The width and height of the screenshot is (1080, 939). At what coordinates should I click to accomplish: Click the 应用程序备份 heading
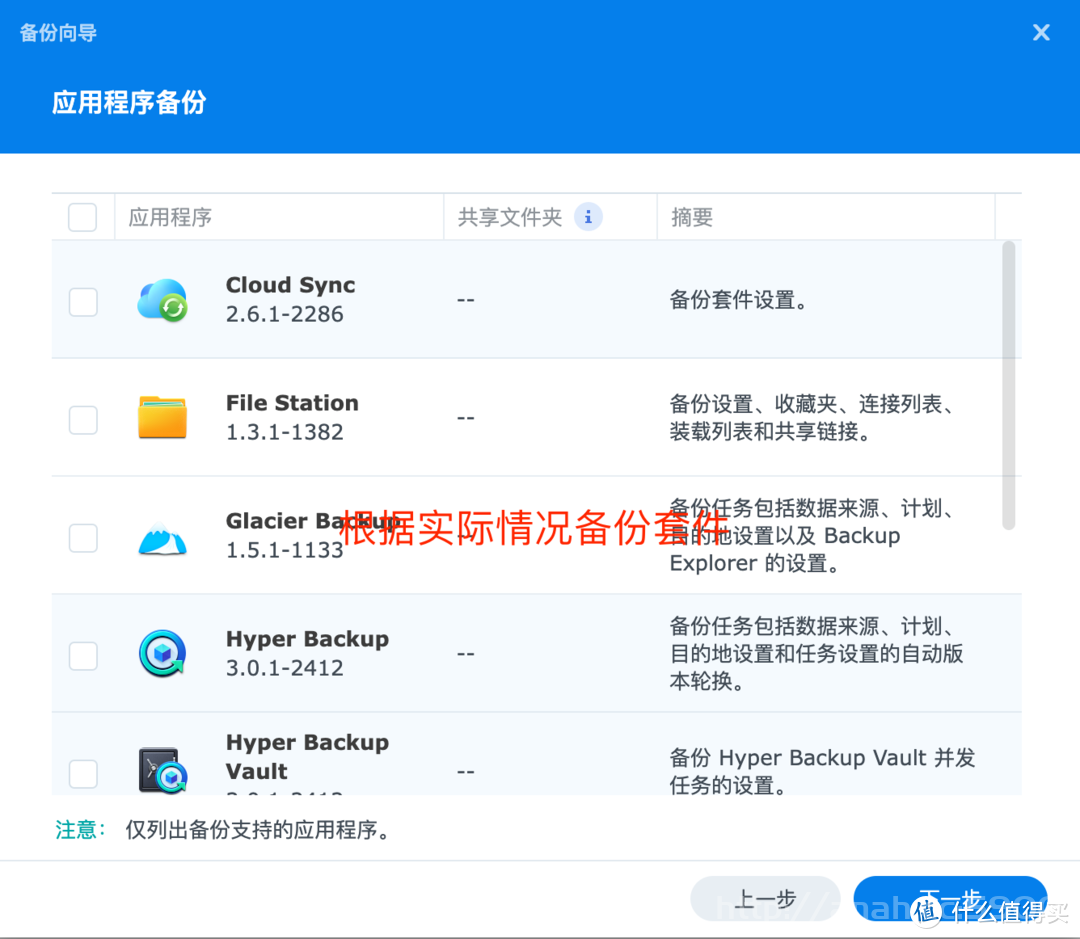click(x=129, y=102)
